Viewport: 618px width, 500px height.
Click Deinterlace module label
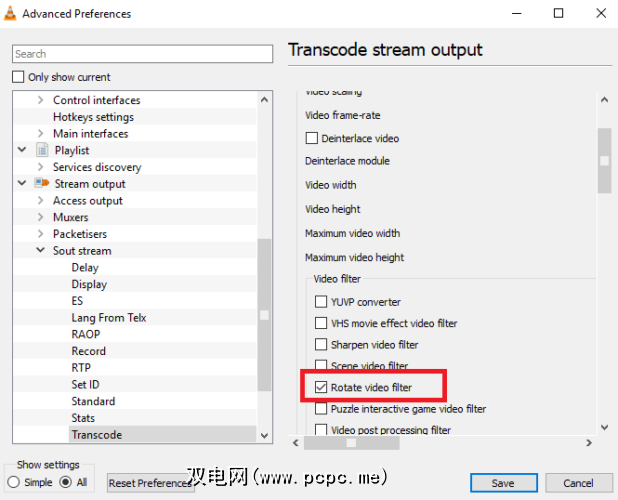click(x=347, y=161)
